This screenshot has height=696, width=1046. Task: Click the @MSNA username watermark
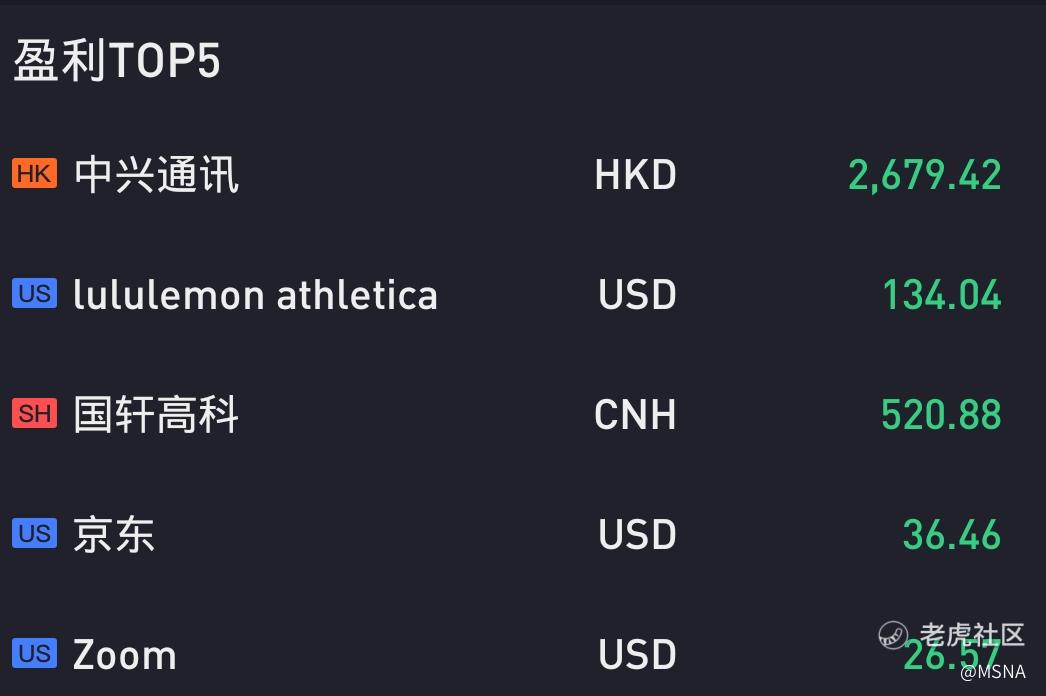tap(993, 671)
